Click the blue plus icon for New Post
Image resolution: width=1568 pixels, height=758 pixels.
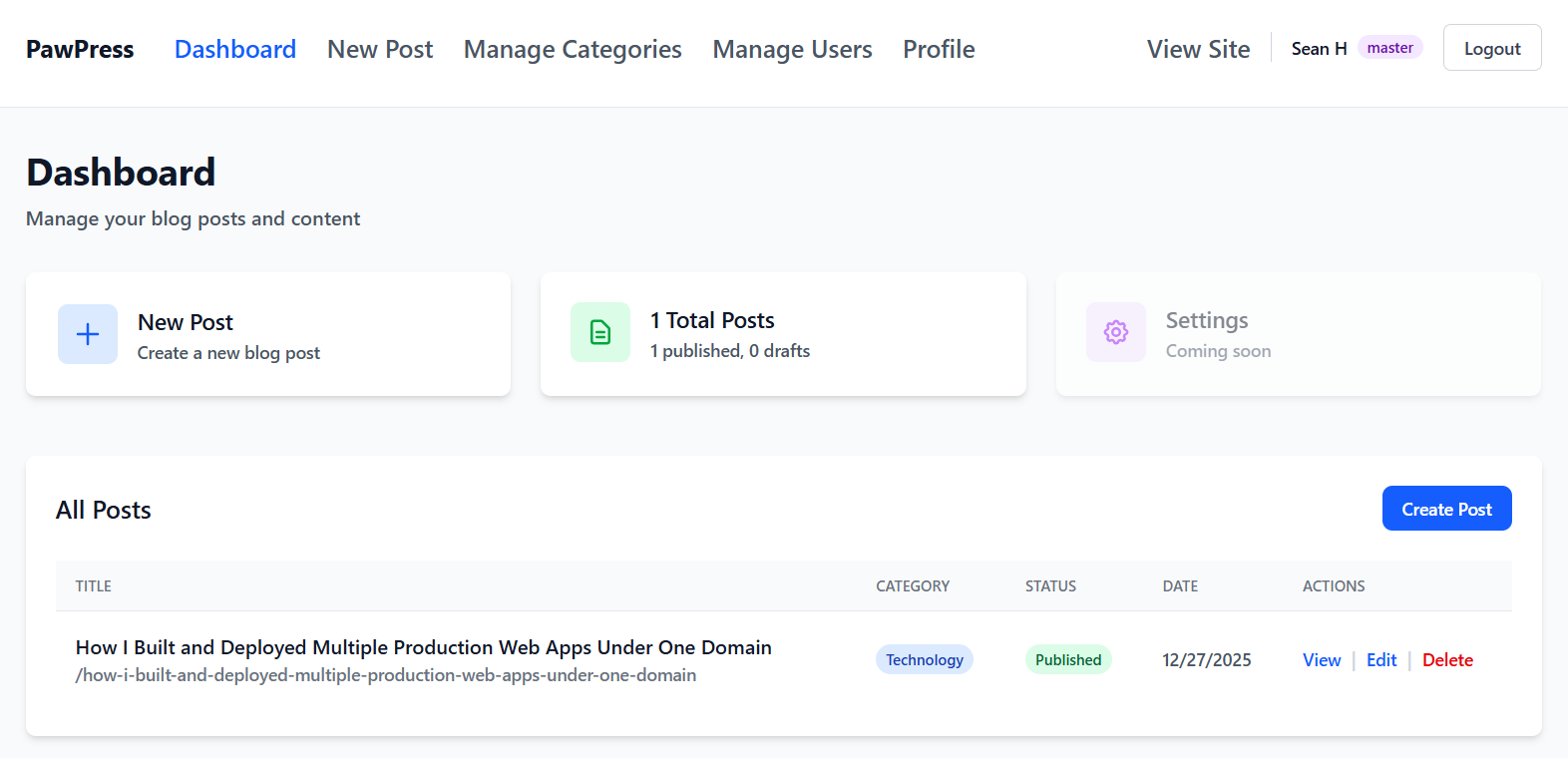[x=88, y=334]
